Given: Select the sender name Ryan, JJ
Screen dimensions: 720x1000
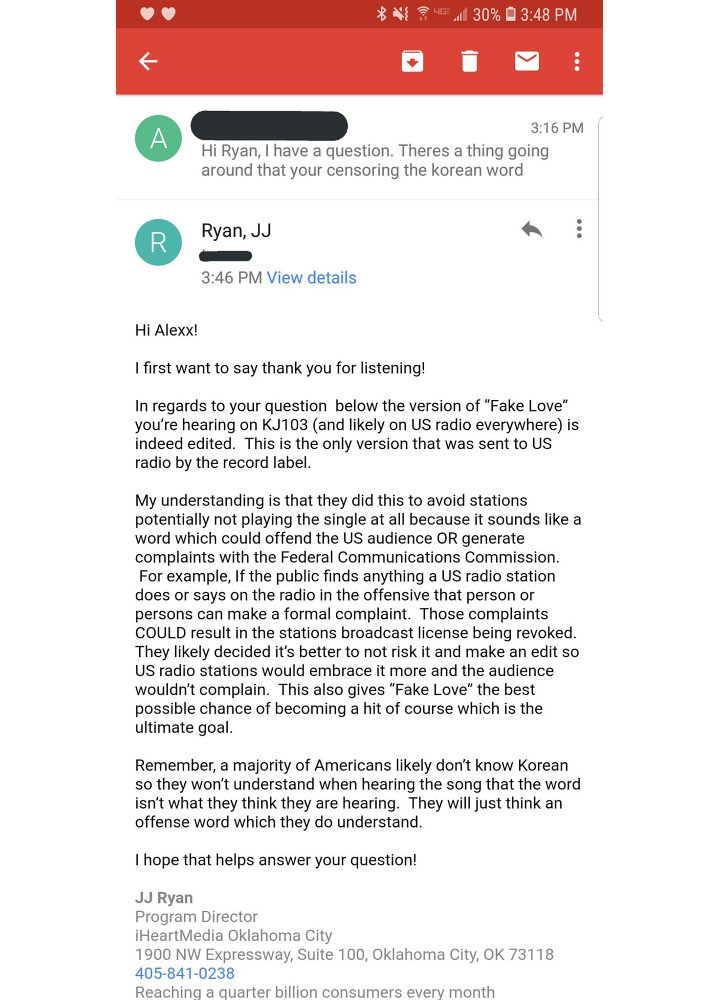Looking at the screenshot, I should pos(236,231).
